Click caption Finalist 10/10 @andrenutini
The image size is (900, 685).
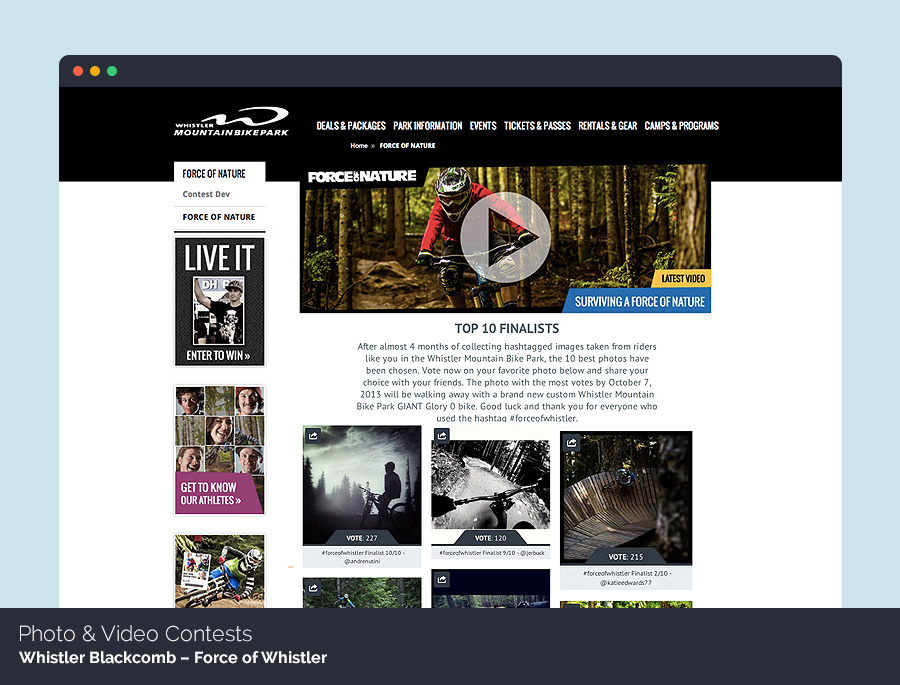click(x=362, y=557)
